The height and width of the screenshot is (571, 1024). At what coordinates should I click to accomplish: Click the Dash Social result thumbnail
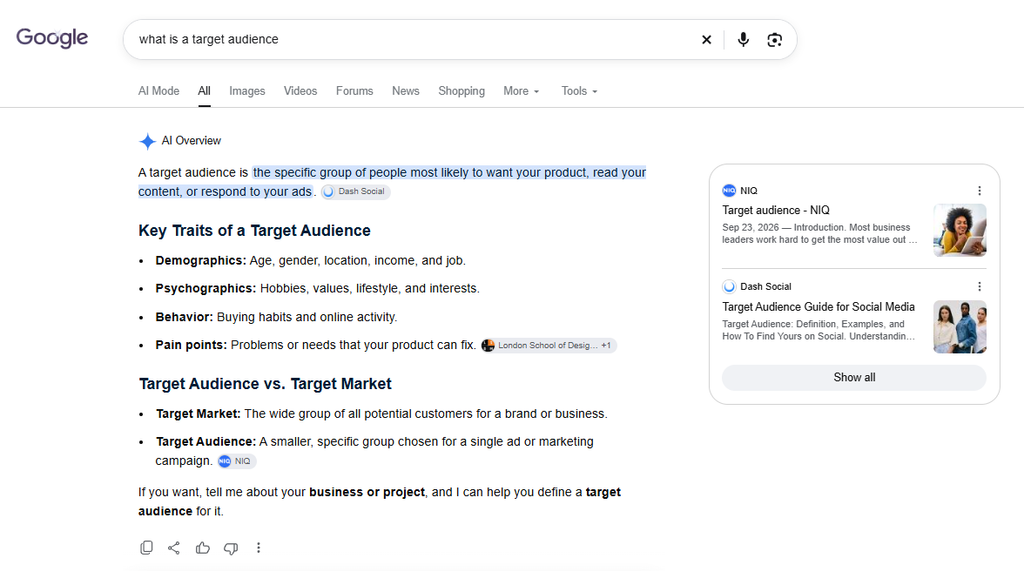click(959, 327)
